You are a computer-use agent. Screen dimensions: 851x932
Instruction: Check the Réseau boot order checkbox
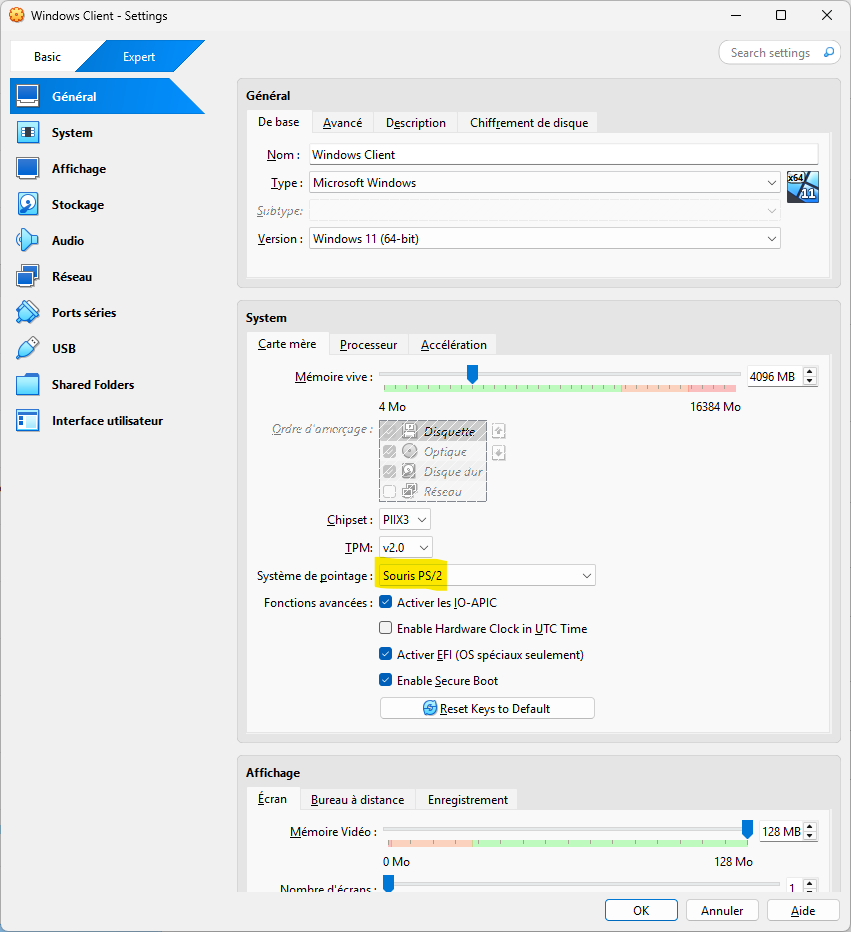(x=389, y=492)
